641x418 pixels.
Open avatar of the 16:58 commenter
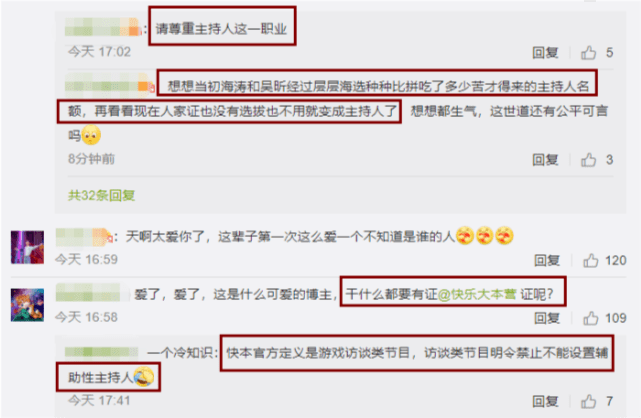click(x=27, y=305)
